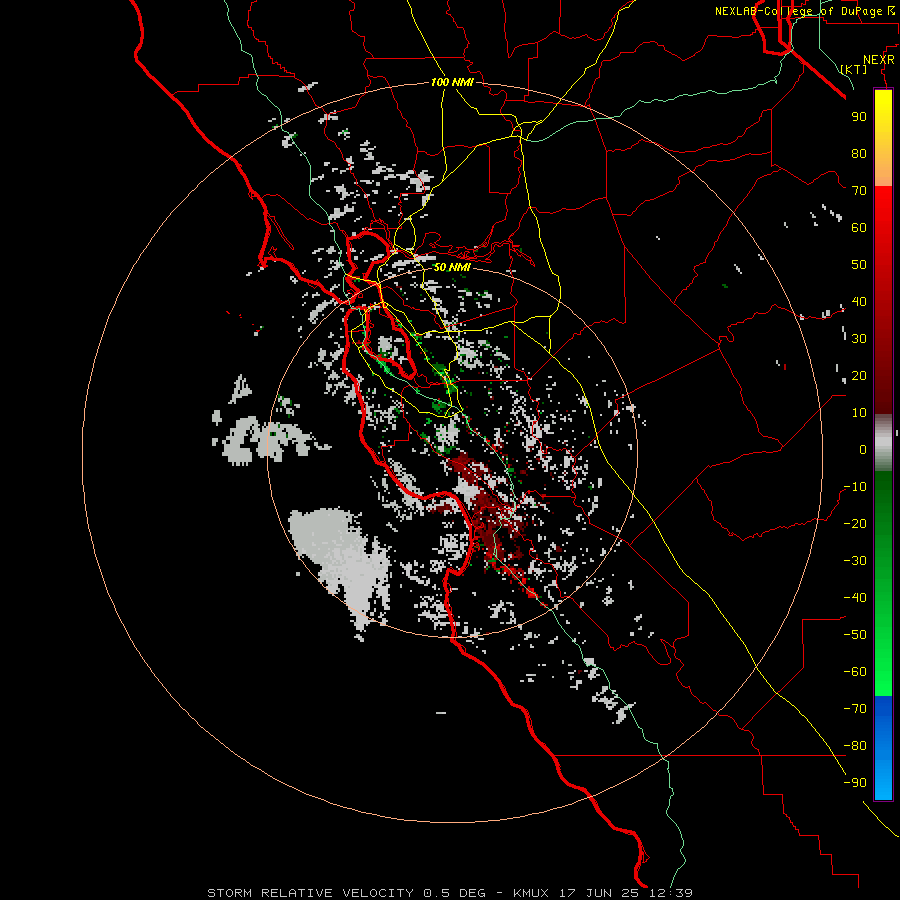The height and width of the screenshot is (900, 900).
Task: Click the -10 value on velocity scale
Action: (855, 487)
